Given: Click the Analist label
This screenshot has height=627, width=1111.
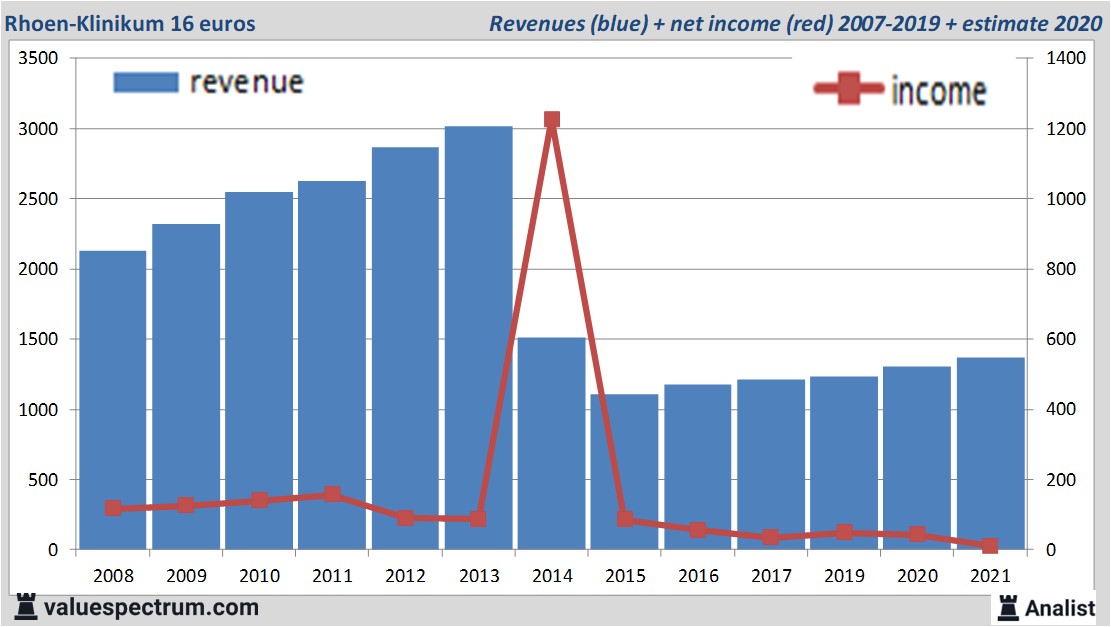Looking at the screenshot, I should point(1059,608).
